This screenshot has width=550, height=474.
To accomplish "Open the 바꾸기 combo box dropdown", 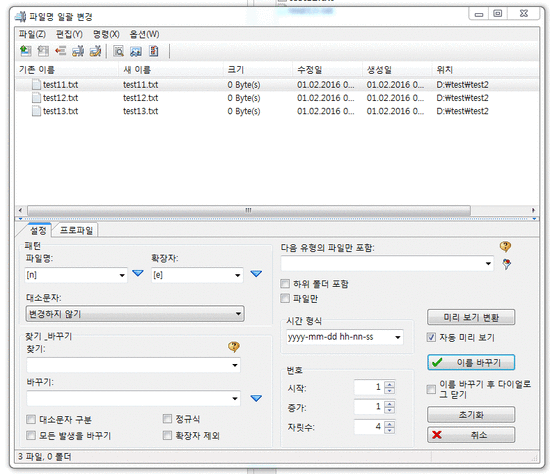I will (235, 398).
